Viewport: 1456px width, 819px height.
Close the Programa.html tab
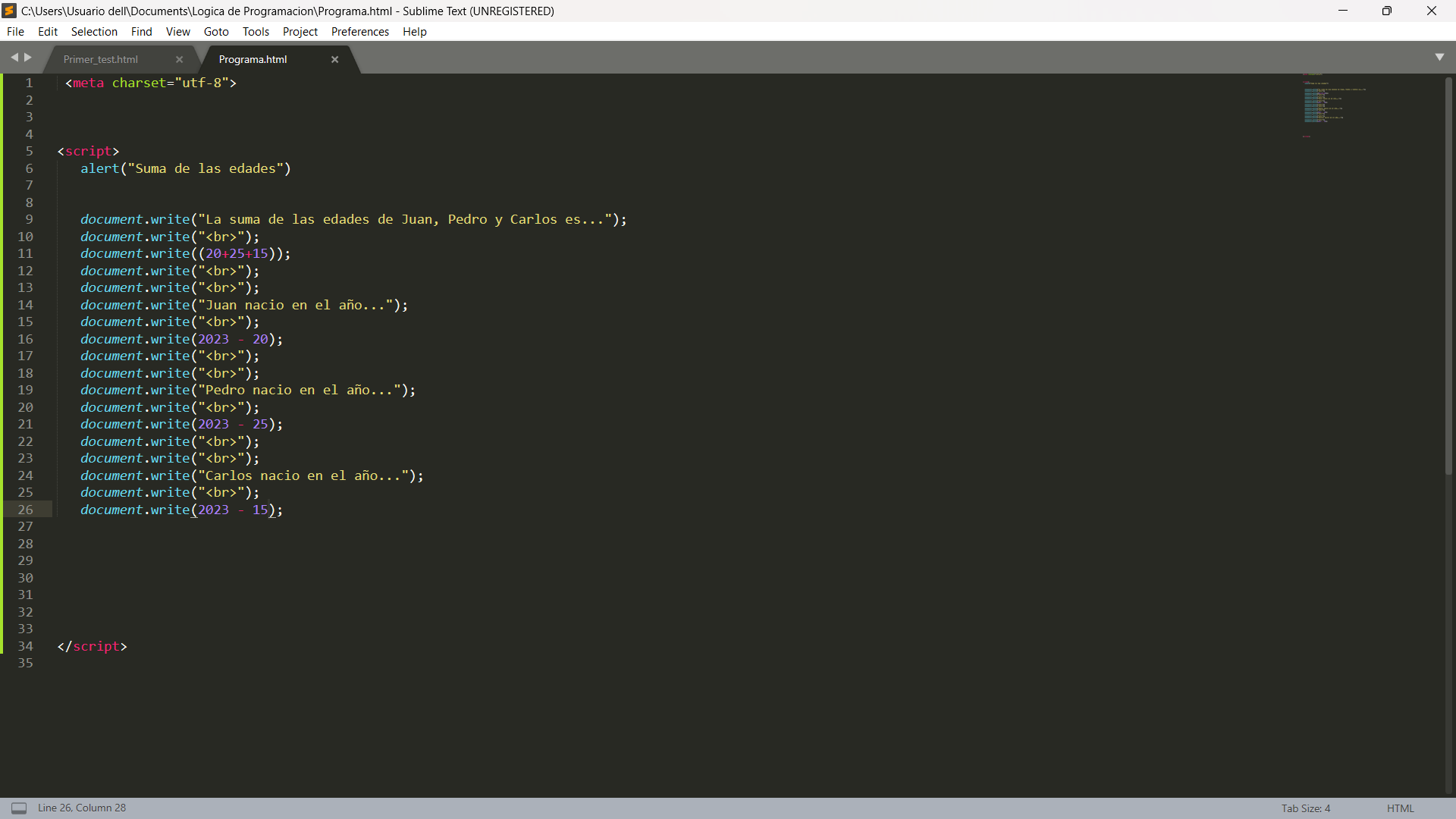(334, 59)
